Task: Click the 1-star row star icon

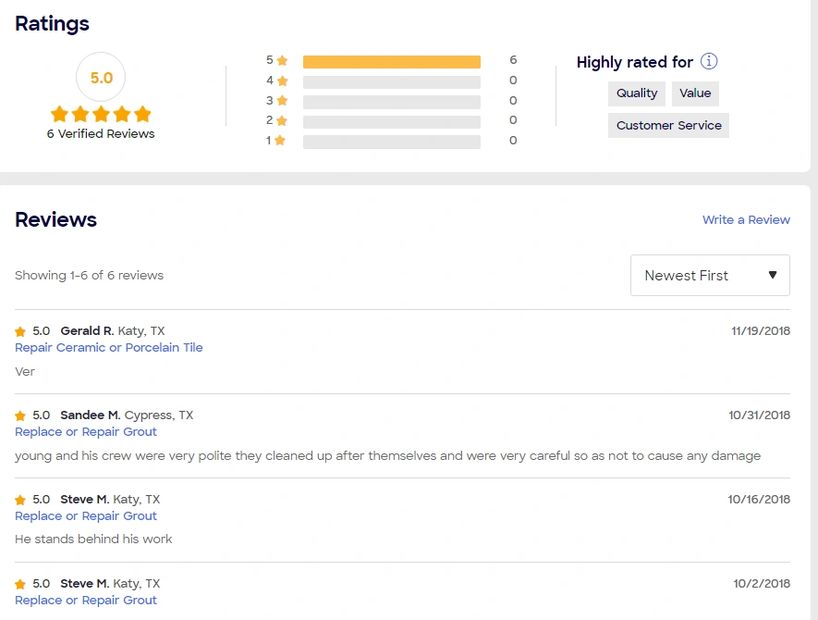Action: [280, 141]
